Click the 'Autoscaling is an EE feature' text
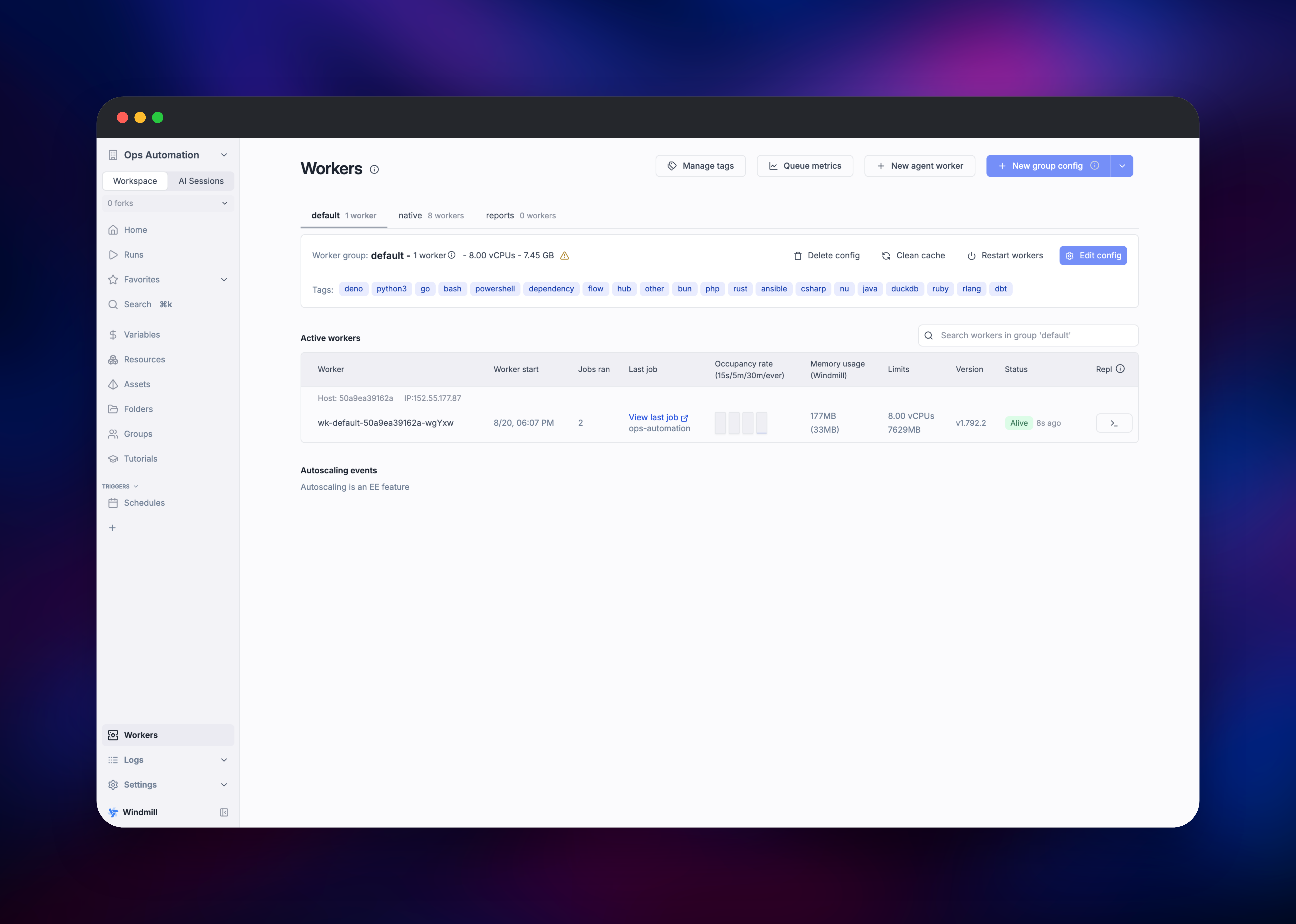 pos(355,487)
